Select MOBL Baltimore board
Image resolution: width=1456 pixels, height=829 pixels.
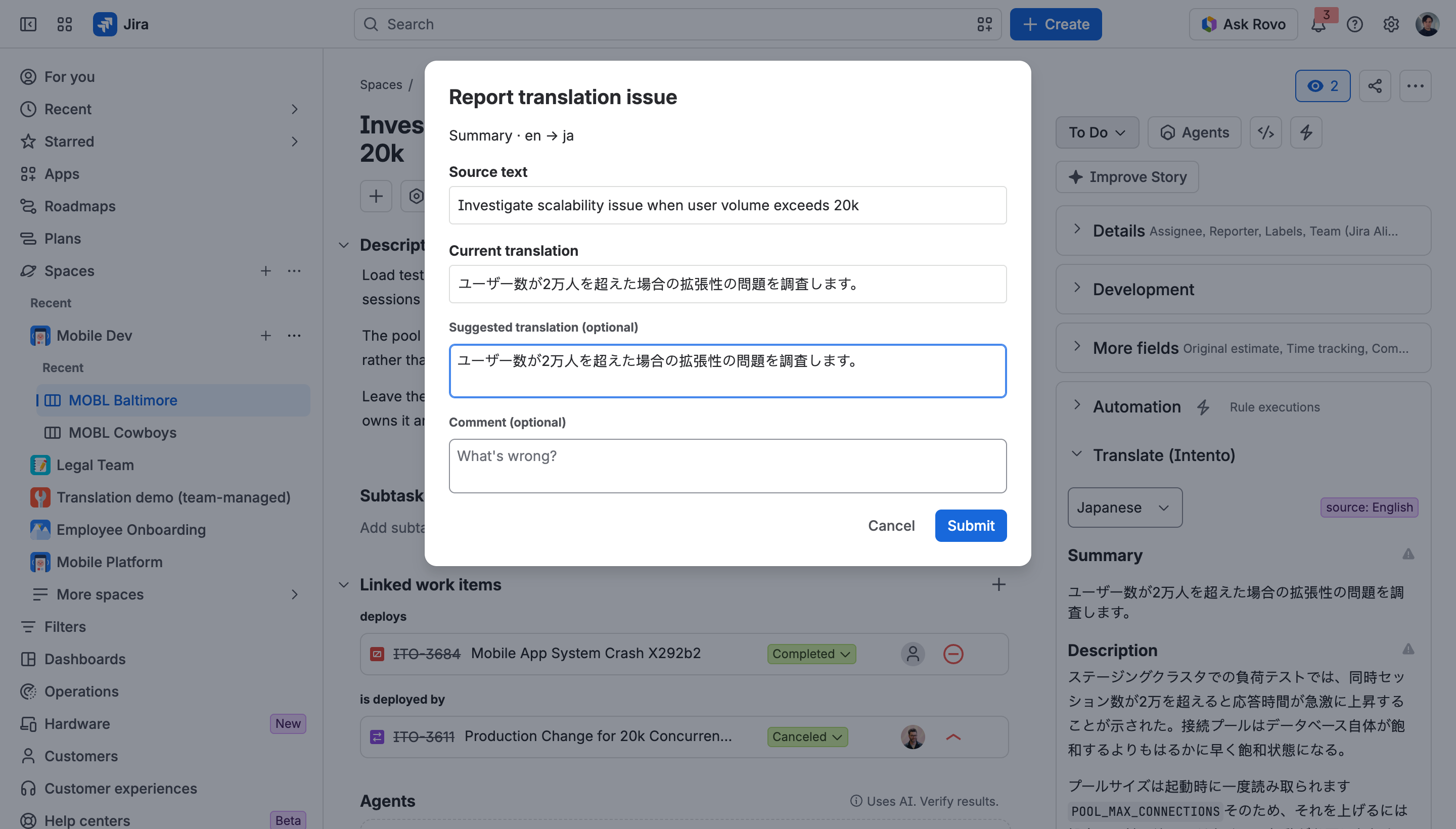click(173, 400)
